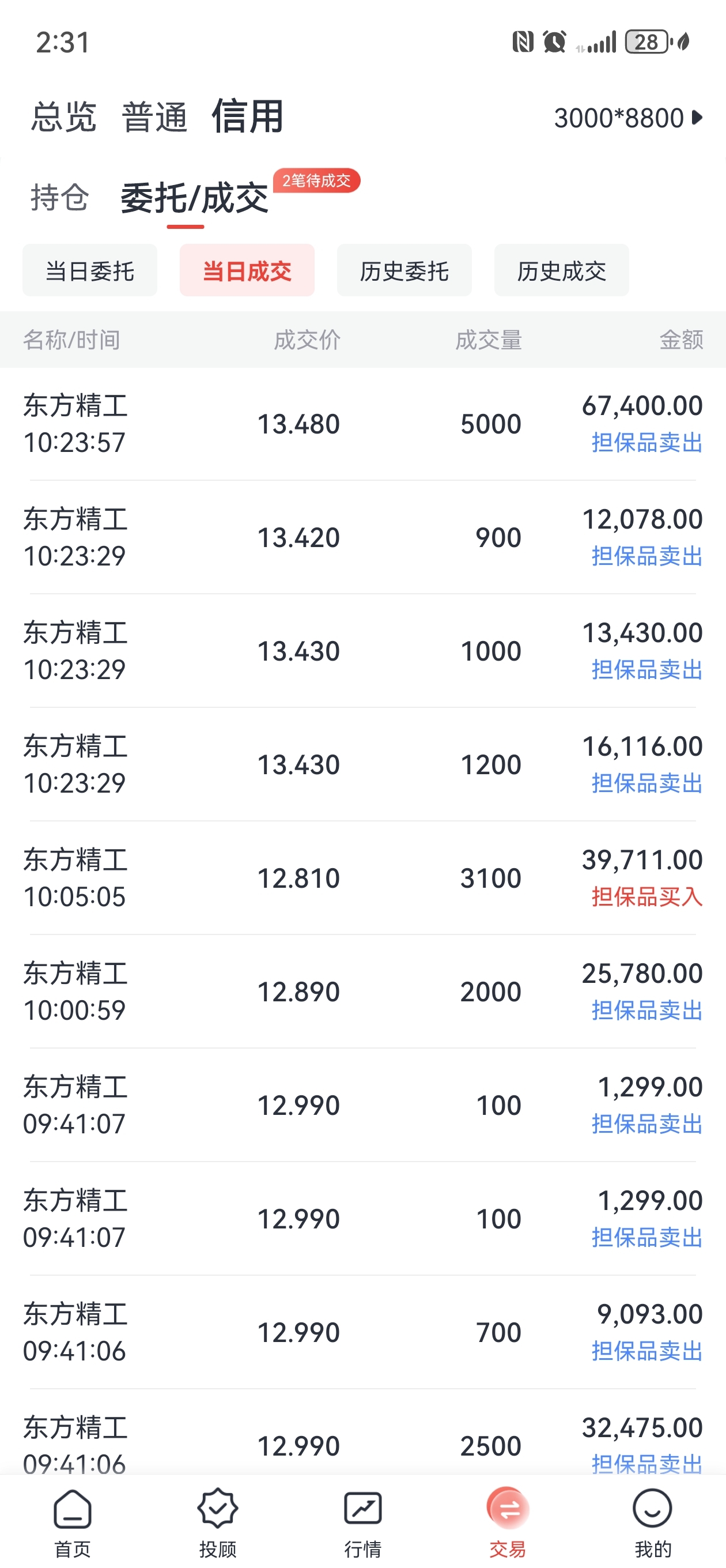The height and width of the screenshot is (1568, 726).
Task: Tap the alarm clock status icon
Action: tap(554, 42)
